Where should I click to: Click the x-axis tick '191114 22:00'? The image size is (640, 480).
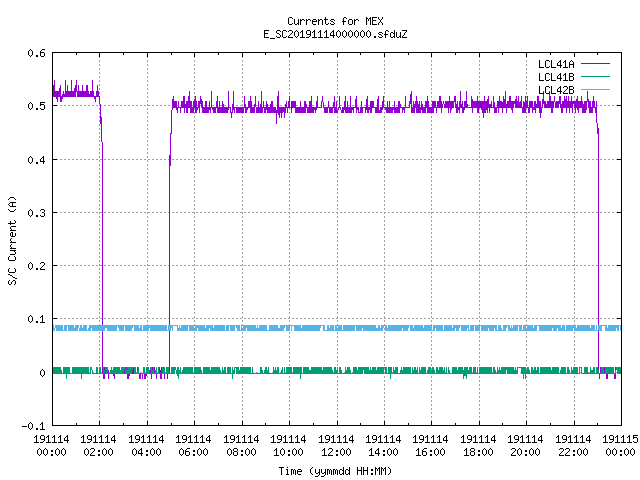tap(573, 446)
